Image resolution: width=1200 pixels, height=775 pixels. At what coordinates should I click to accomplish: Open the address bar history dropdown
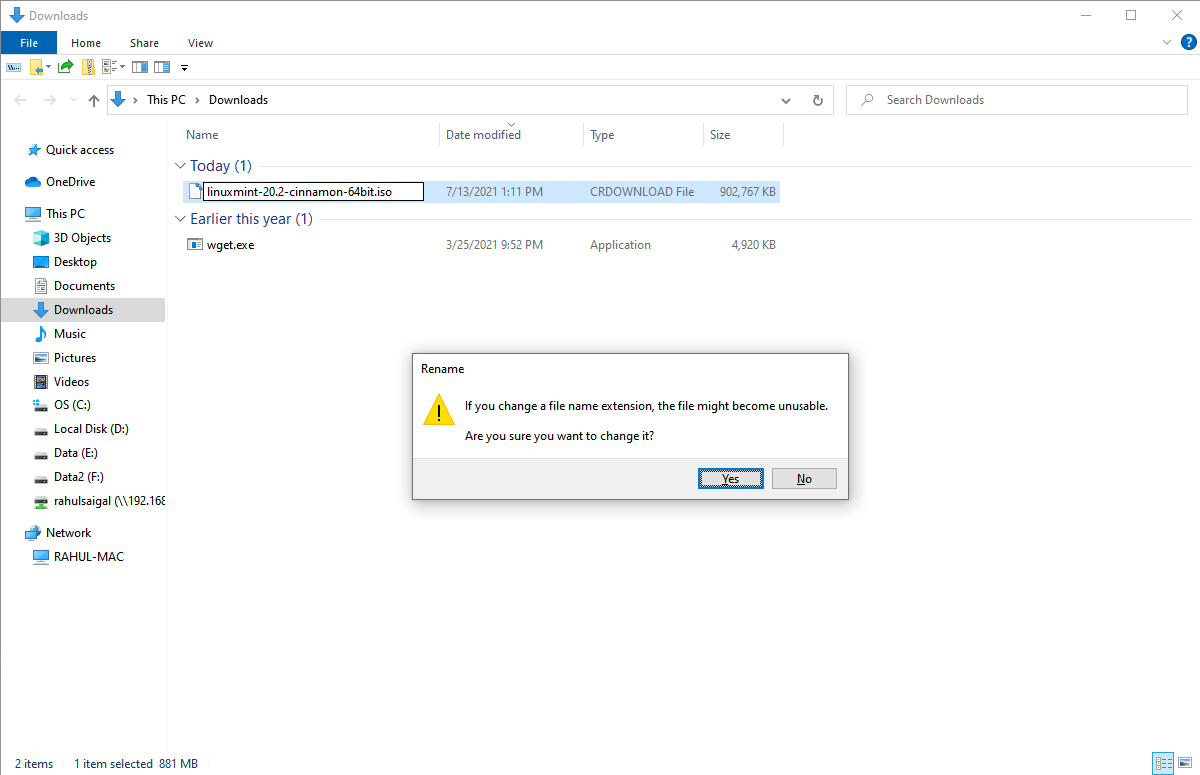[x=787, y=100]
